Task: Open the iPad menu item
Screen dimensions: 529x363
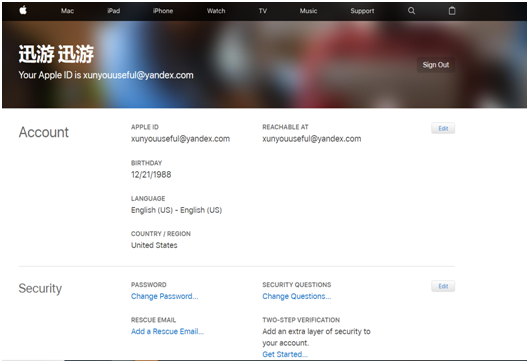Action: [114, 11]
